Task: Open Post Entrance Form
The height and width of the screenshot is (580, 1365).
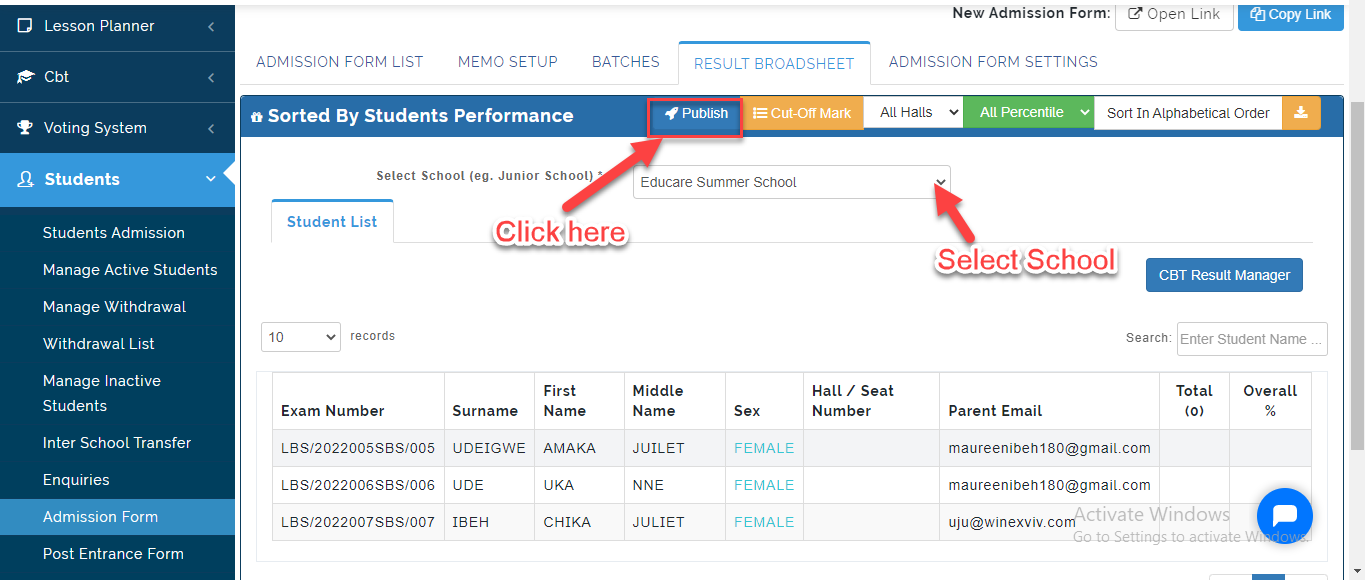Action: coord(113,554)
